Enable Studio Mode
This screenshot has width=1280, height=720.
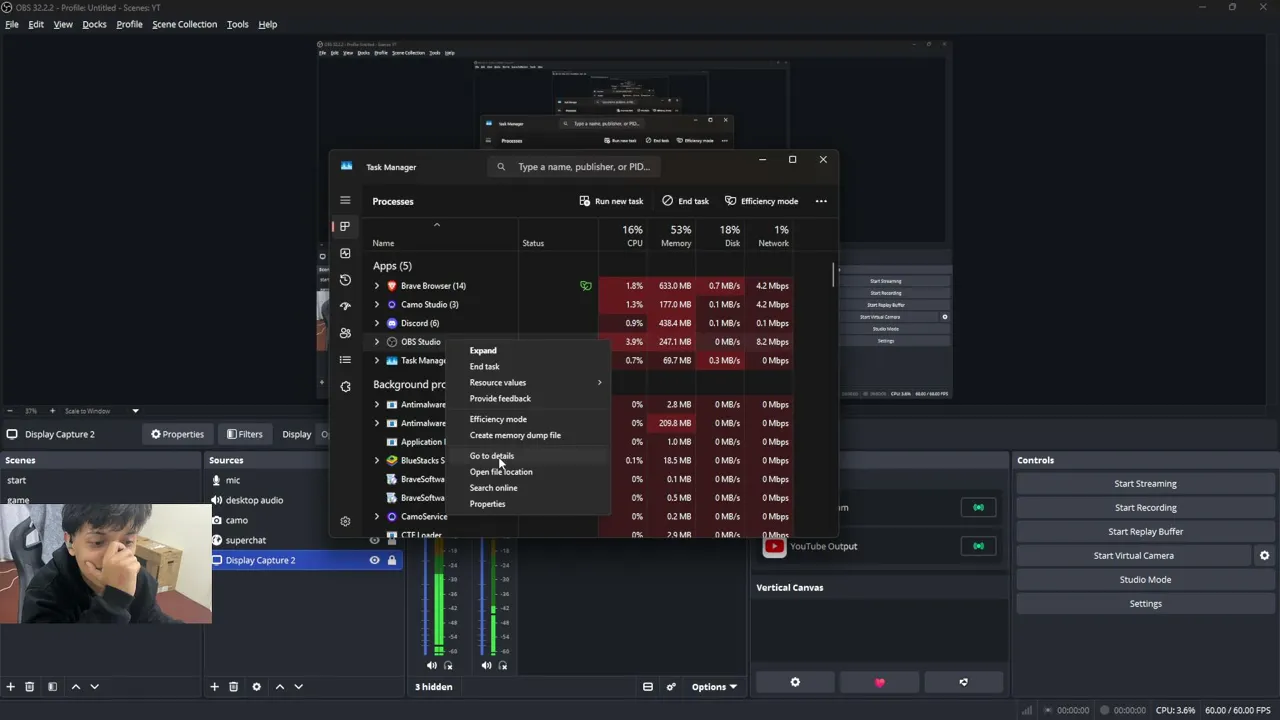[1145, 580]
